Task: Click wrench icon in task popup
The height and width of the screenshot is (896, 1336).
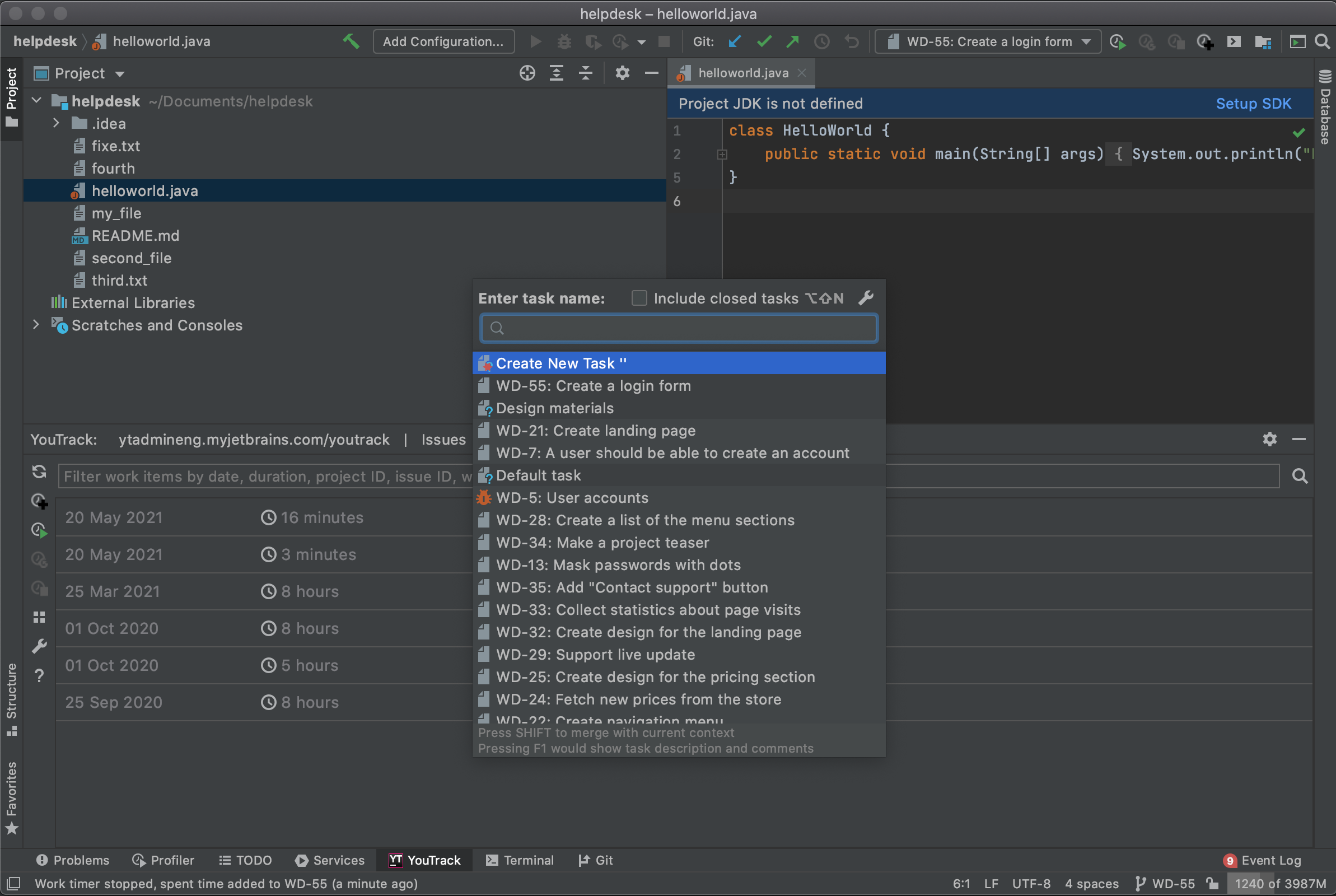Action: point(866,298)
